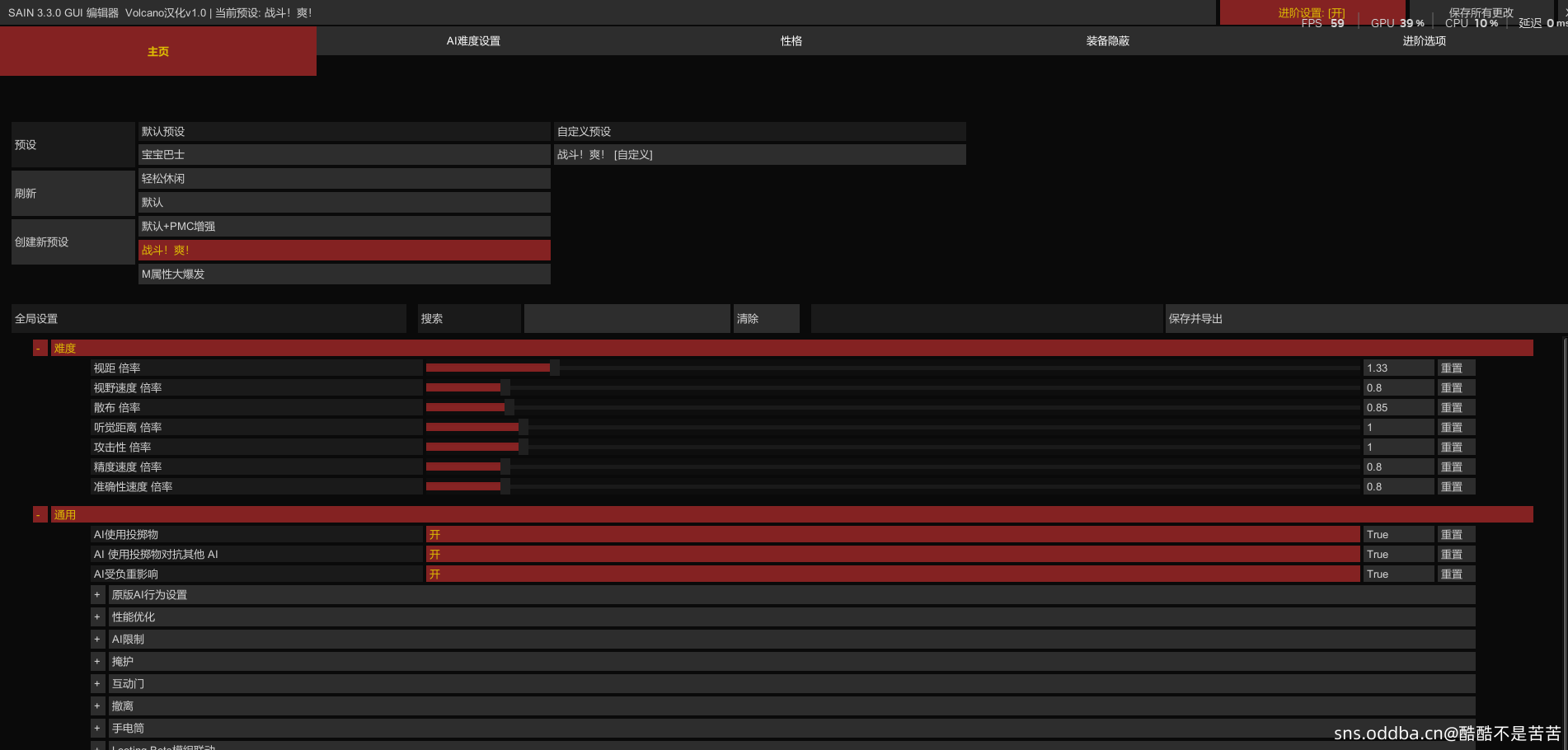Open the AI难度设置 tab

pos(473,41)
